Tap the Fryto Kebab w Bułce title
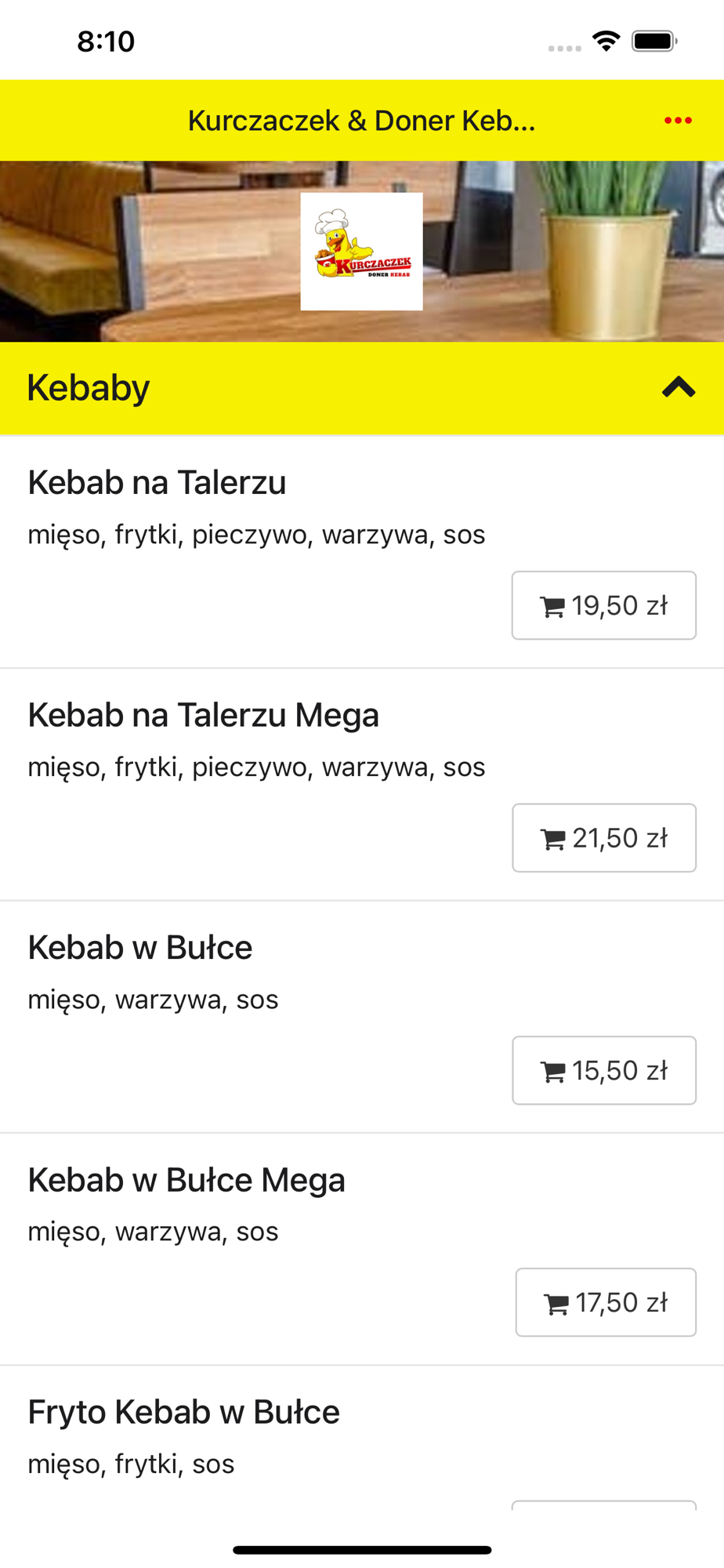724x1568 pixels. click(184, 1412)
